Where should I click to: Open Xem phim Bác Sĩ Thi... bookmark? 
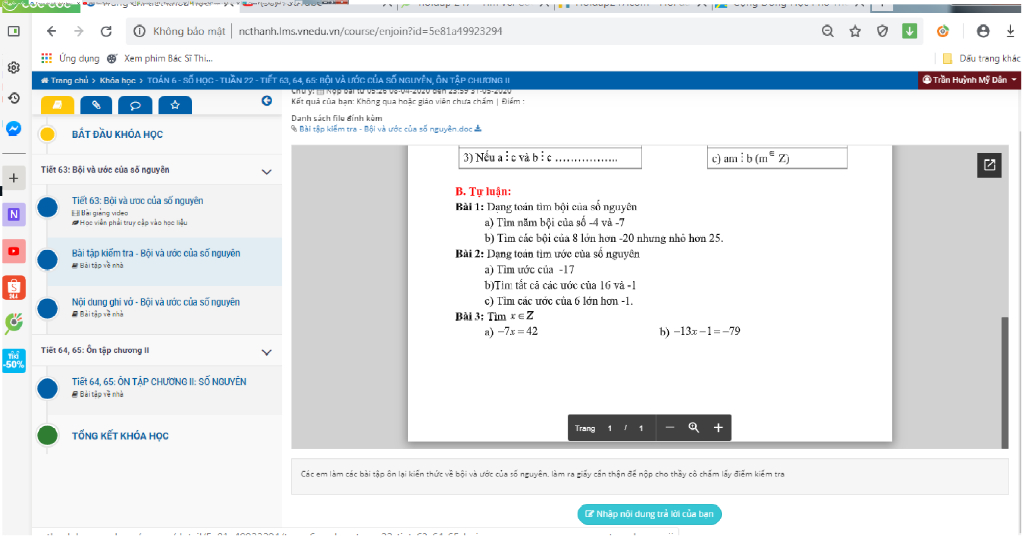coord(159,58)
